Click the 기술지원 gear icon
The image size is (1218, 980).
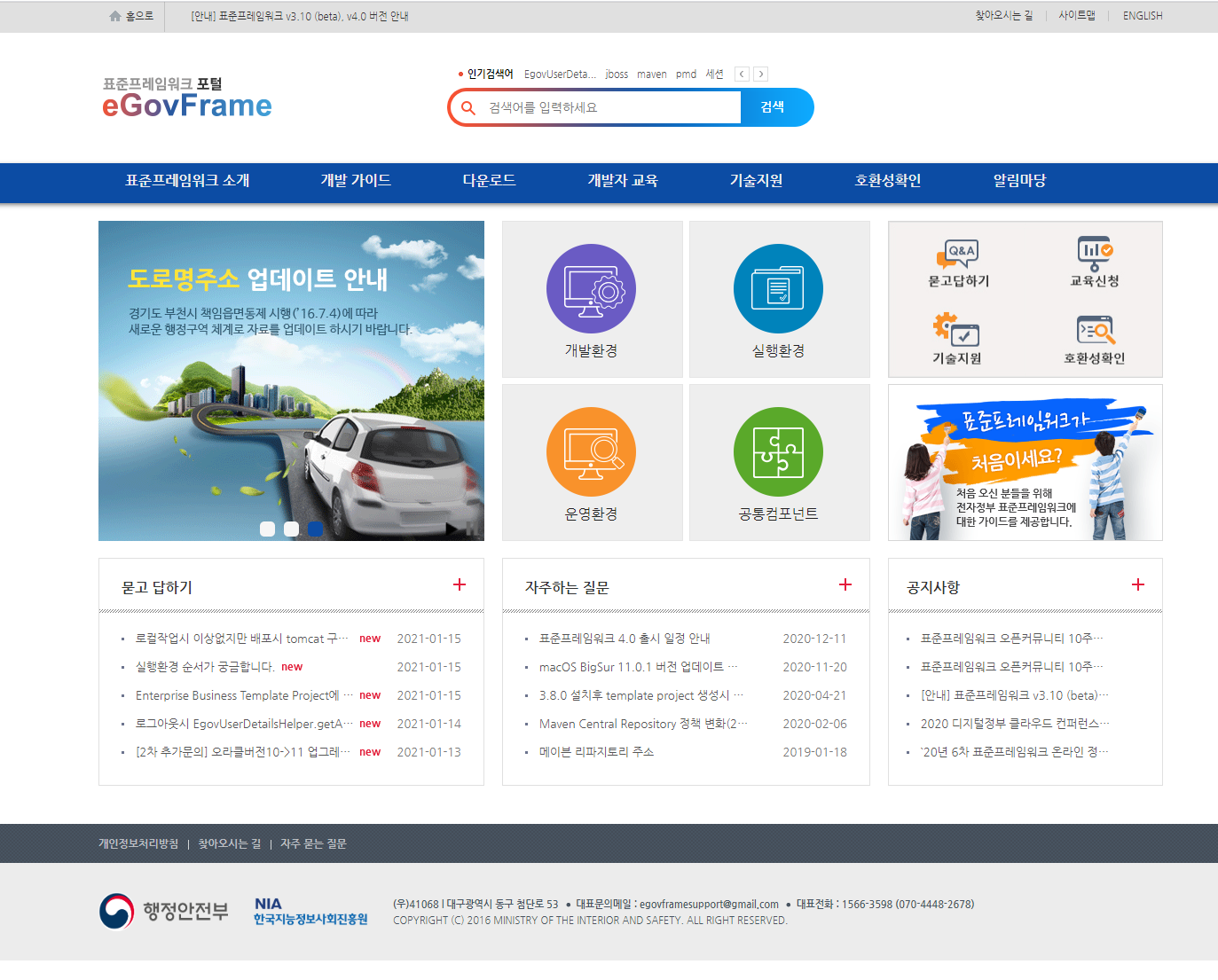[x=956, y=329]
